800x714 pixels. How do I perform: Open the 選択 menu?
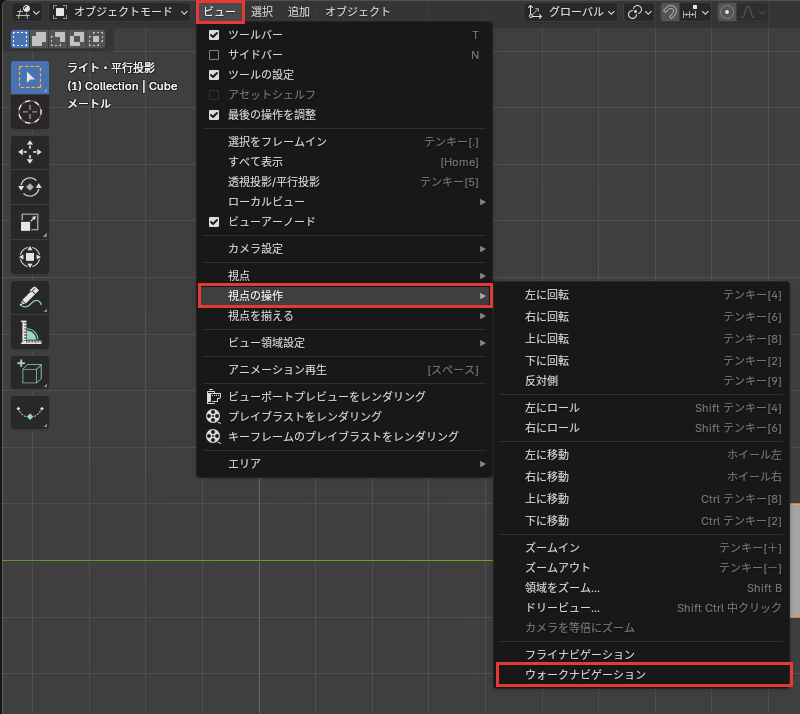point(262,12)
